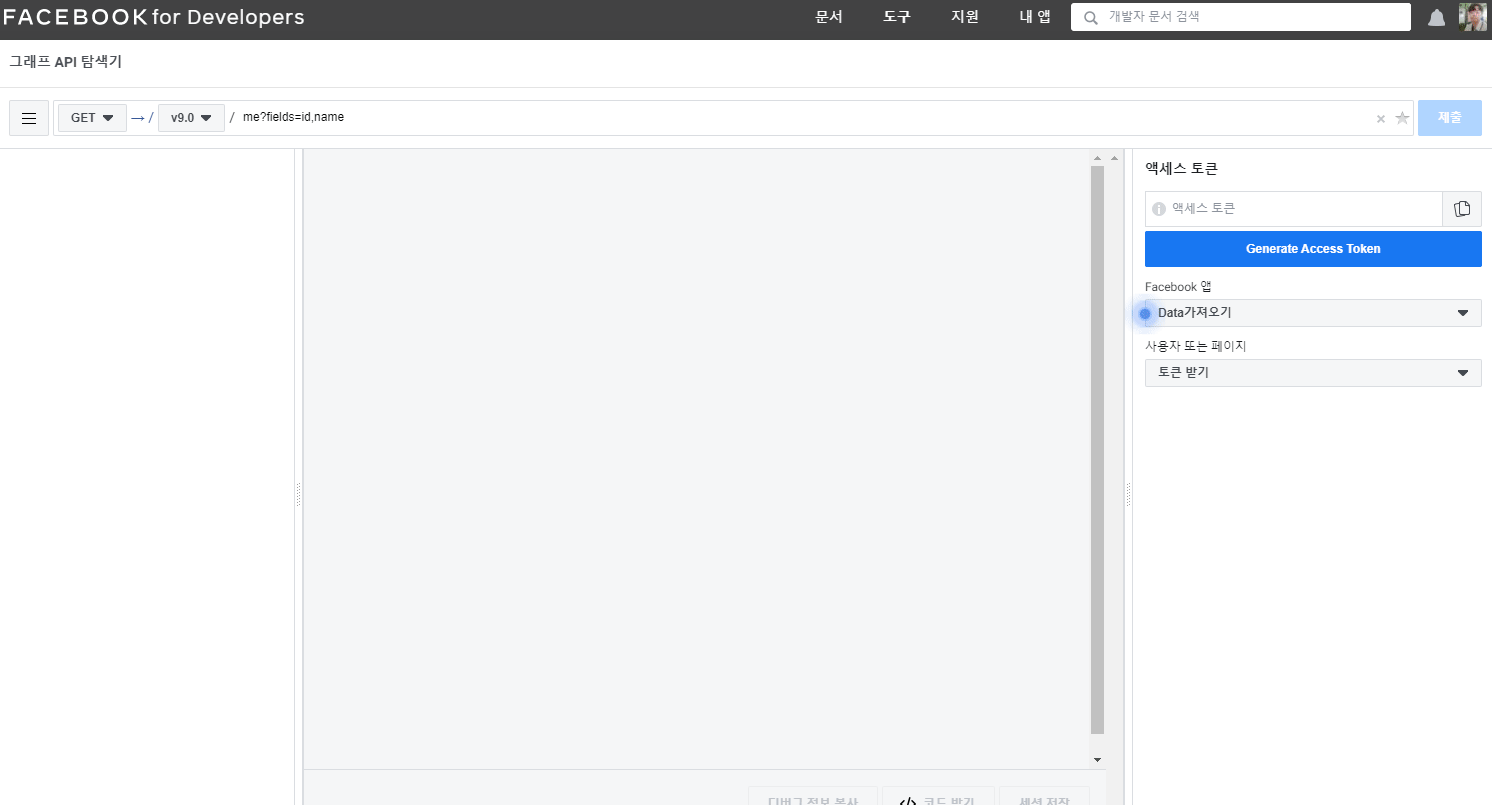
Task: Click the magnifying glass in search bar
Action: point(1090,17)
